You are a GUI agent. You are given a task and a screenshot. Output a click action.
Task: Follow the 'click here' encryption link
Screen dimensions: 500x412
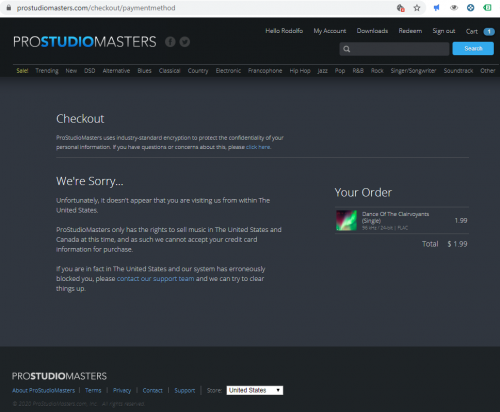(x=258, y=147)
